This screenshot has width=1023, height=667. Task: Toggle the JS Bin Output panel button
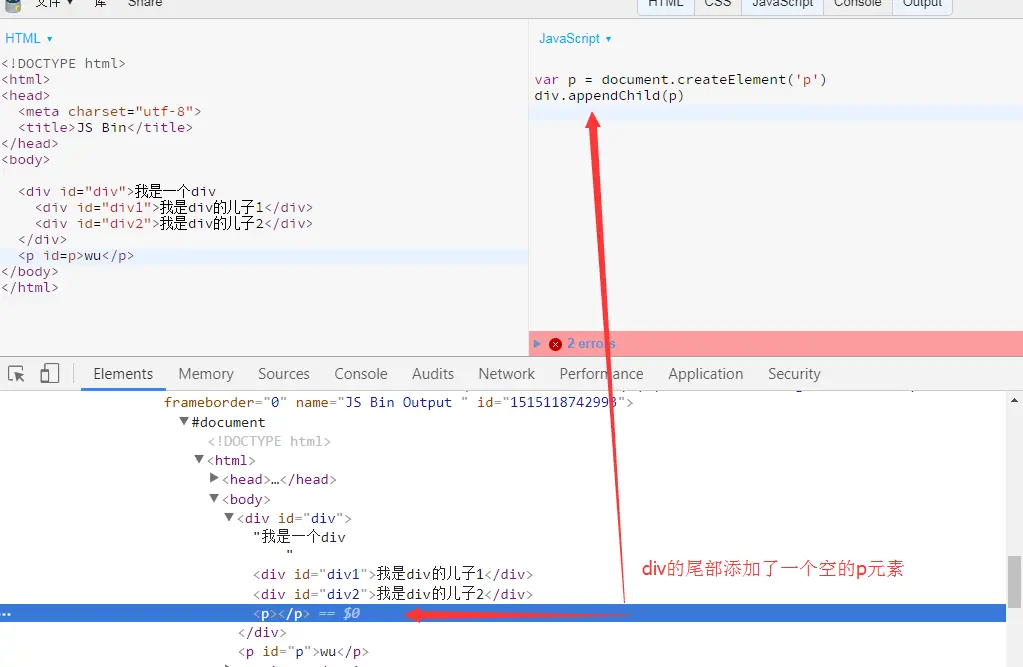[923, 5]
